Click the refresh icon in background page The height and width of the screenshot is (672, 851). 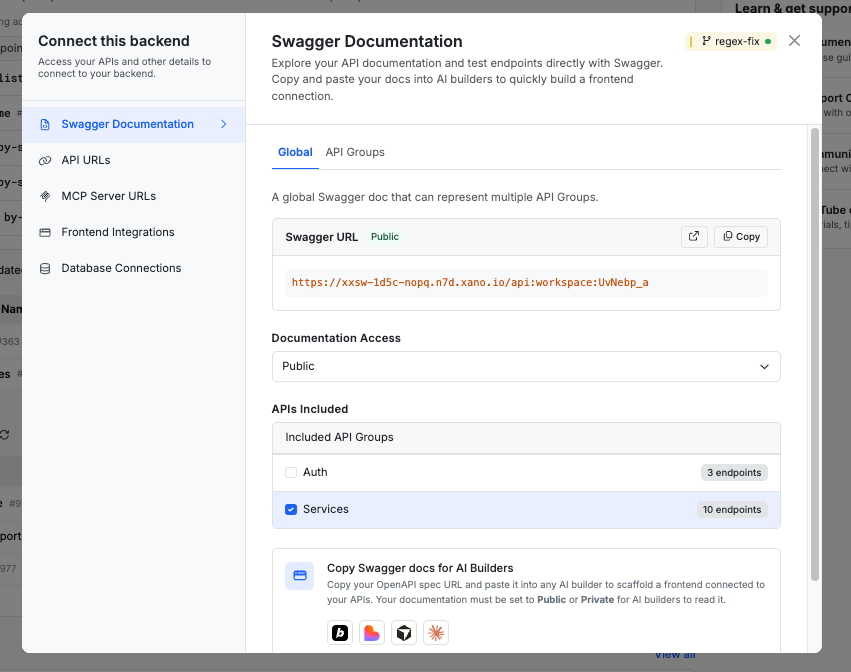tap(4, 435)
